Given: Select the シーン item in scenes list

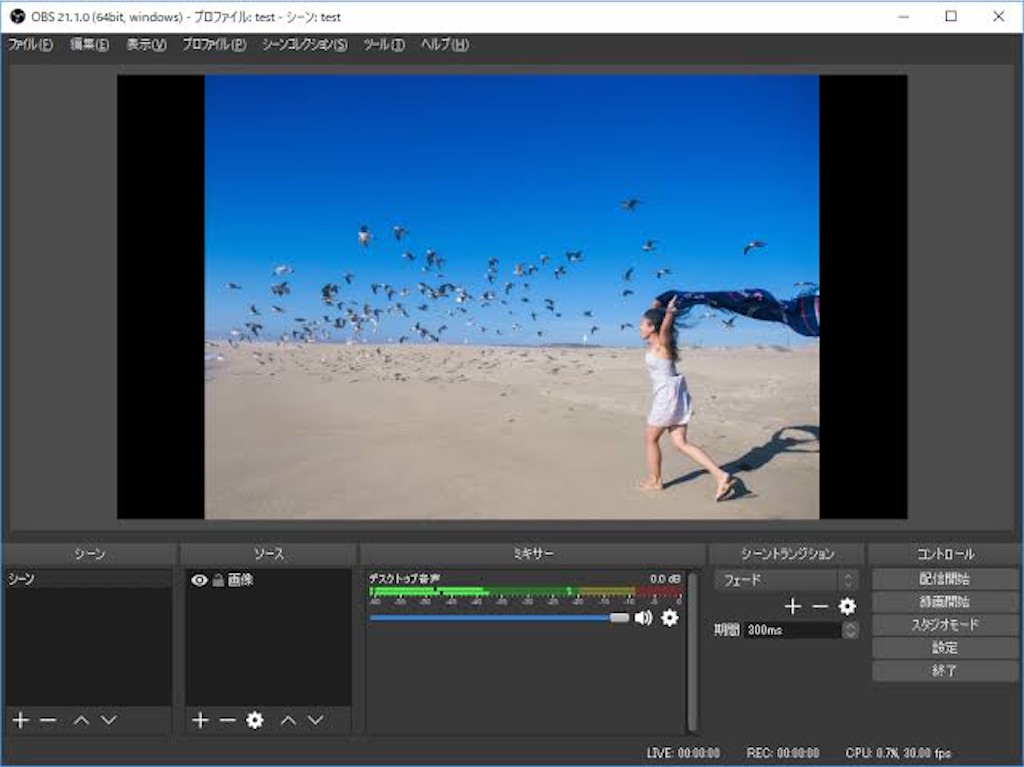Looking at the screenshot, I should pyautogui.click(x=88, y=579).
